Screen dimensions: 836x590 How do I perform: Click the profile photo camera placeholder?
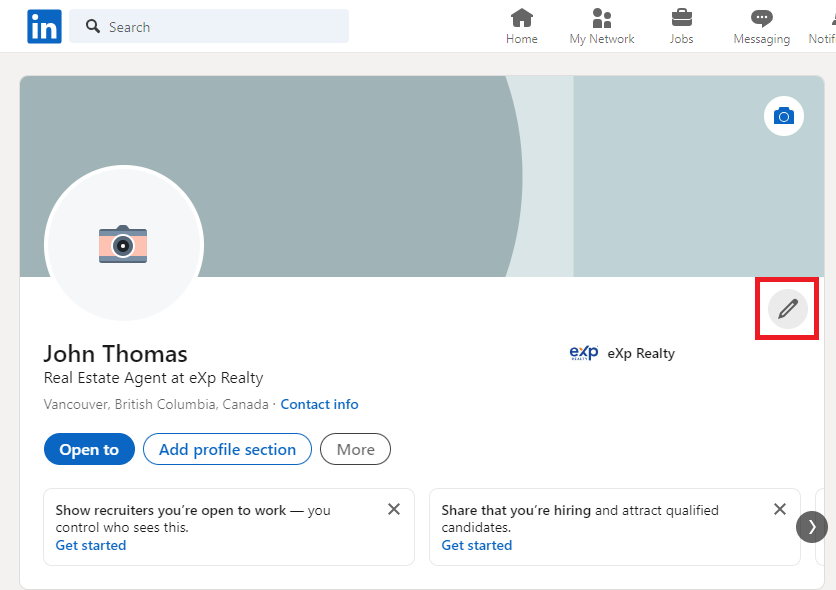(123, 245)
